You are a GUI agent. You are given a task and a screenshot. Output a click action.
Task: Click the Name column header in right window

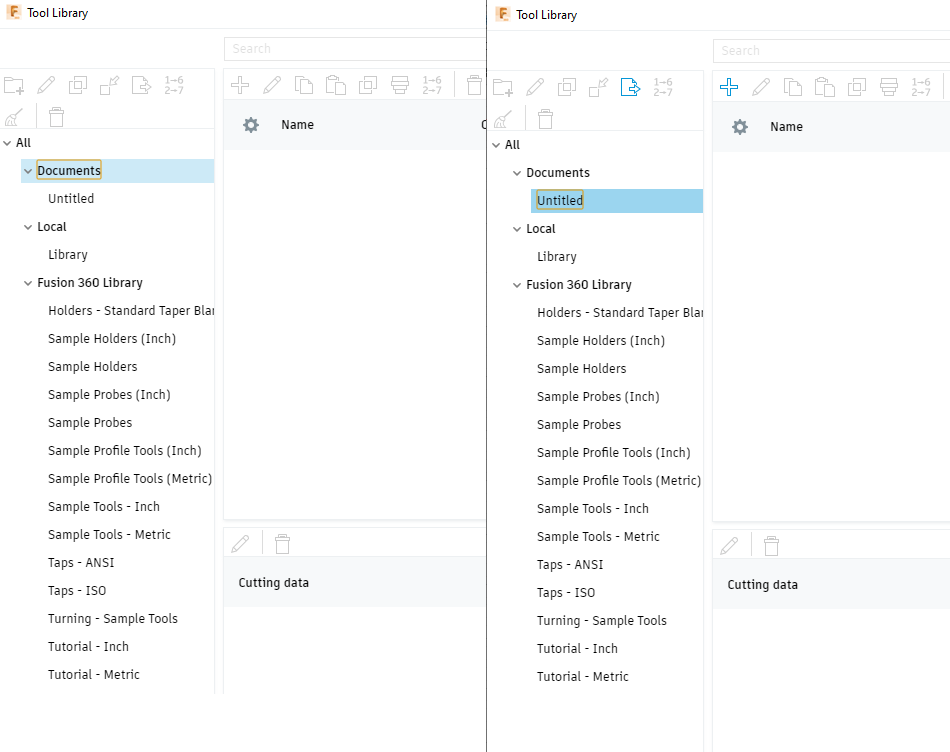pyautogui.click(x=787, y=127)
